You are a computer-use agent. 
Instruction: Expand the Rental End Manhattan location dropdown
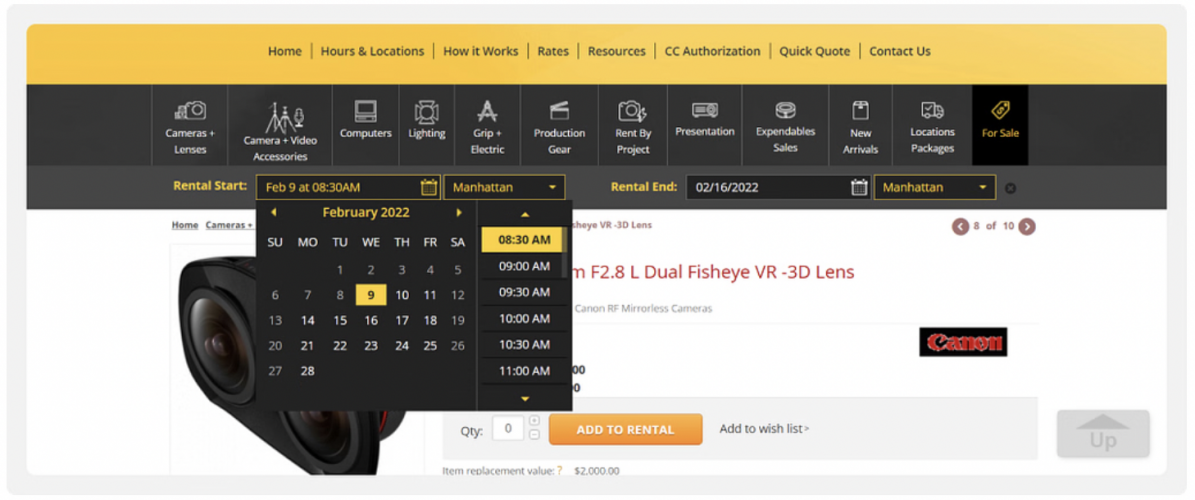934,187
